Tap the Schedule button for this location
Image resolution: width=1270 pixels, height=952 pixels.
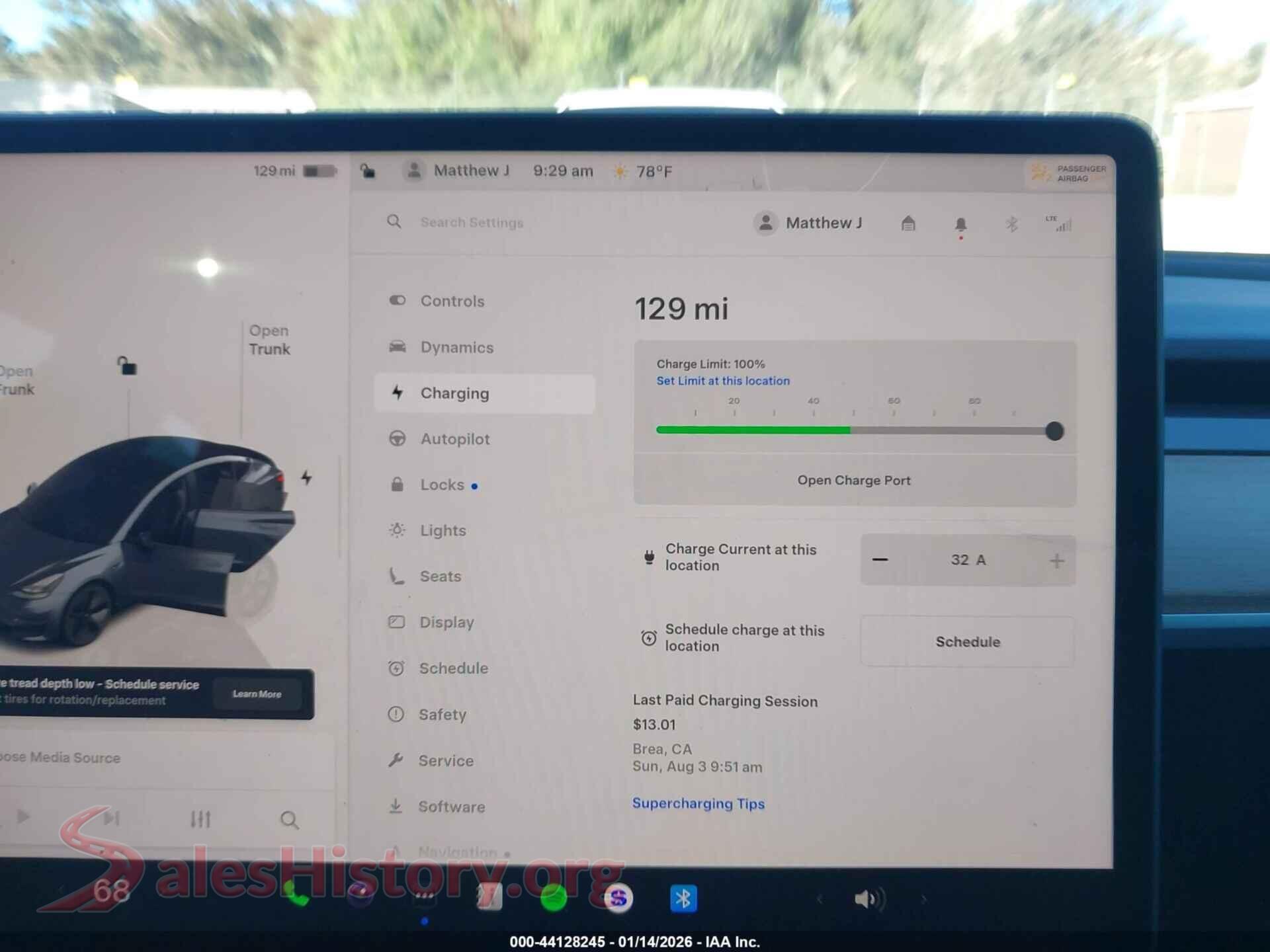click(x=968, y=641)
